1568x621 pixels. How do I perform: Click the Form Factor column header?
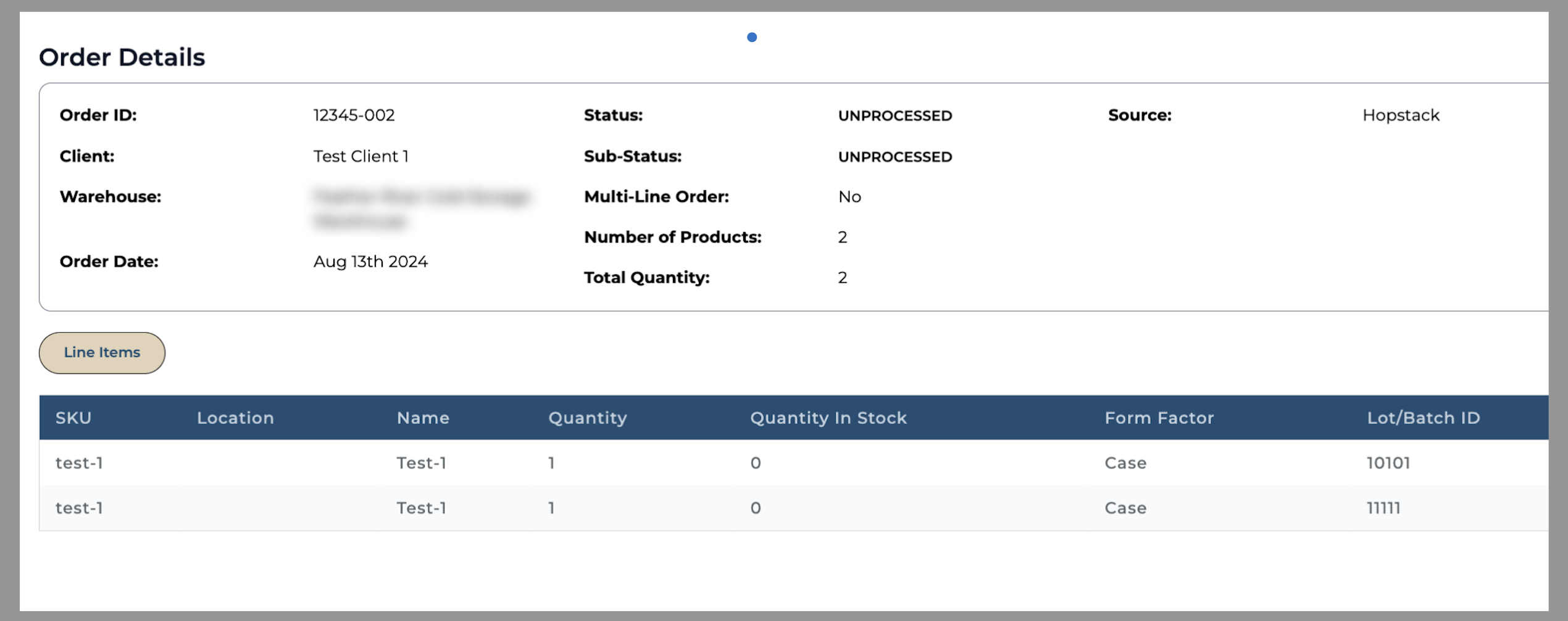coord(1159,418)
